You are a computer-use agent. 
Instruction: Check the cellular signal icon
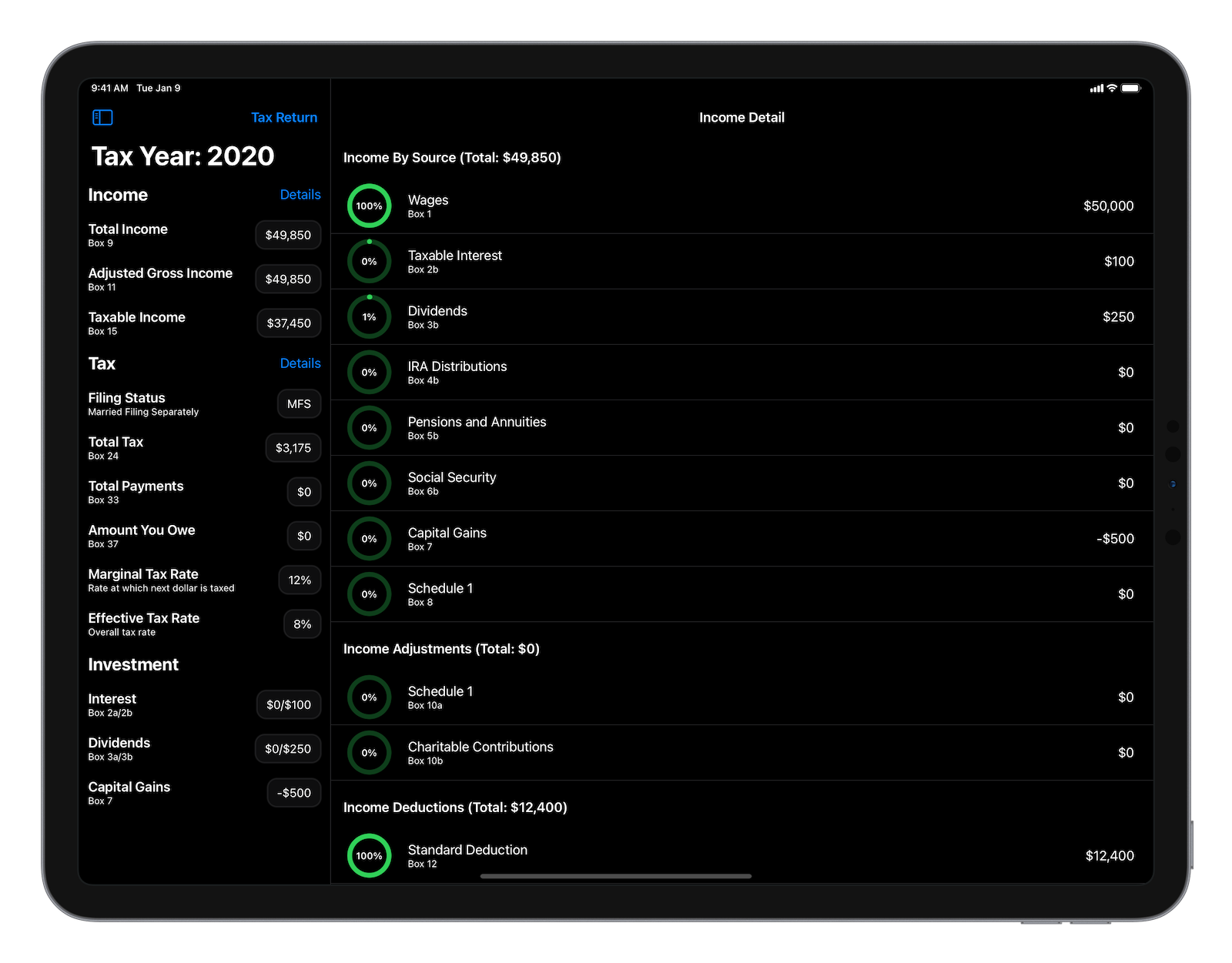1096,89
